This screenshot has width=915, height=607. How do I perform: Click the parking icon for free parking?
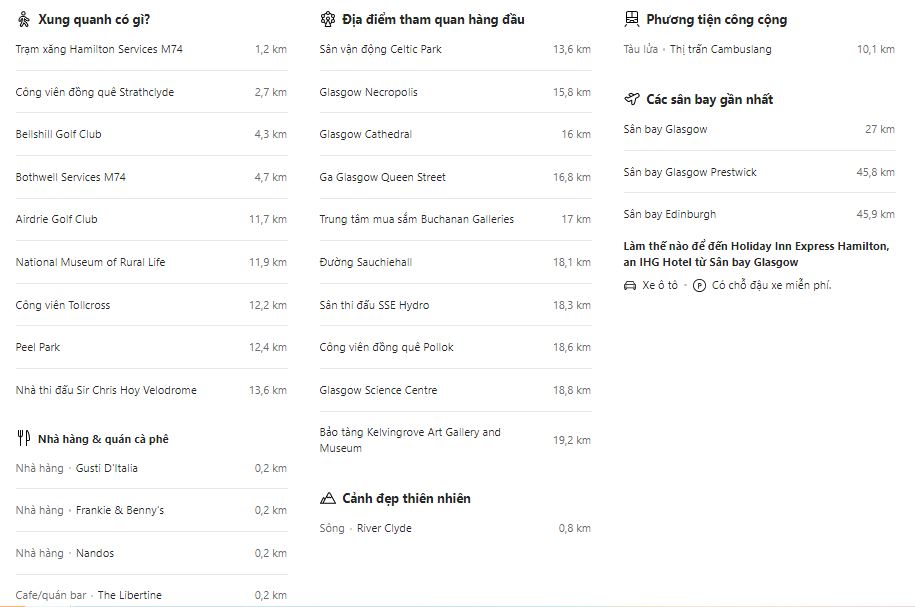click(699, 285)
